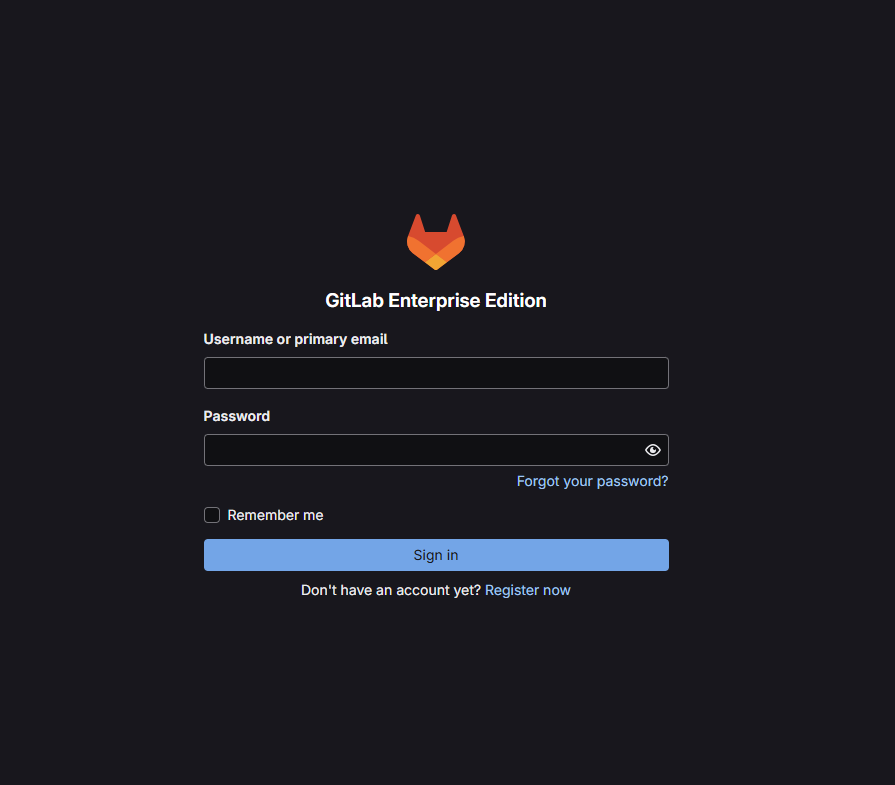Start password recovery via Forgot your password
895x785 pixels.
tap(592, 481)
